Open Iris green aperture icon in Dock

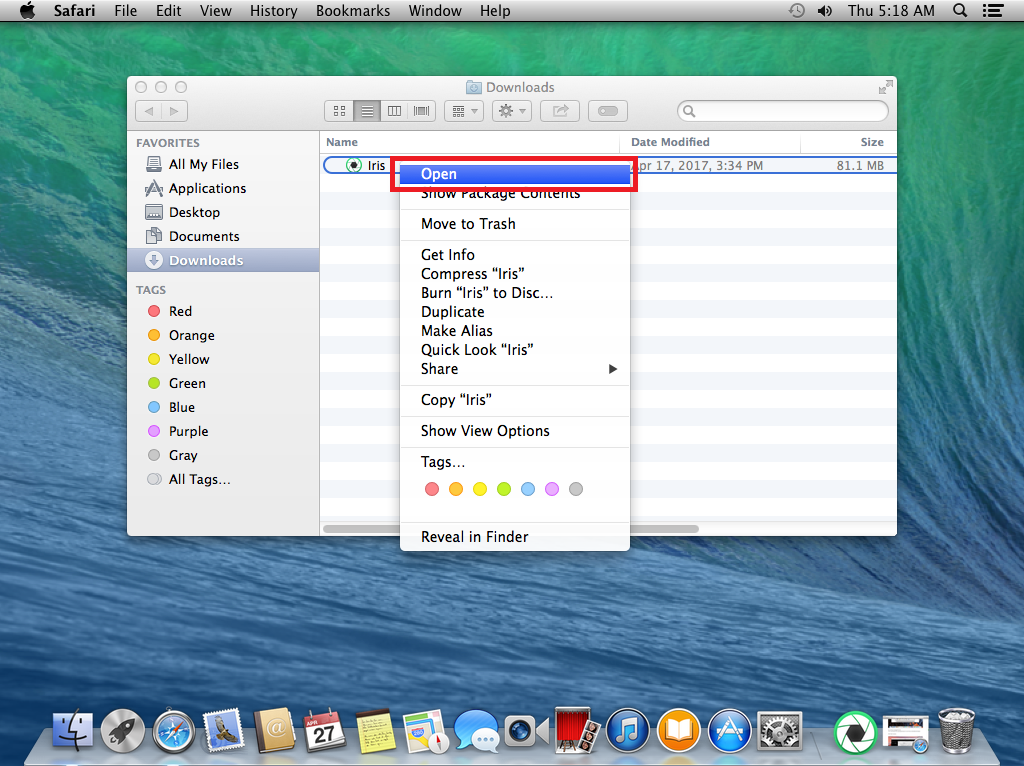(x=855, y=732)
